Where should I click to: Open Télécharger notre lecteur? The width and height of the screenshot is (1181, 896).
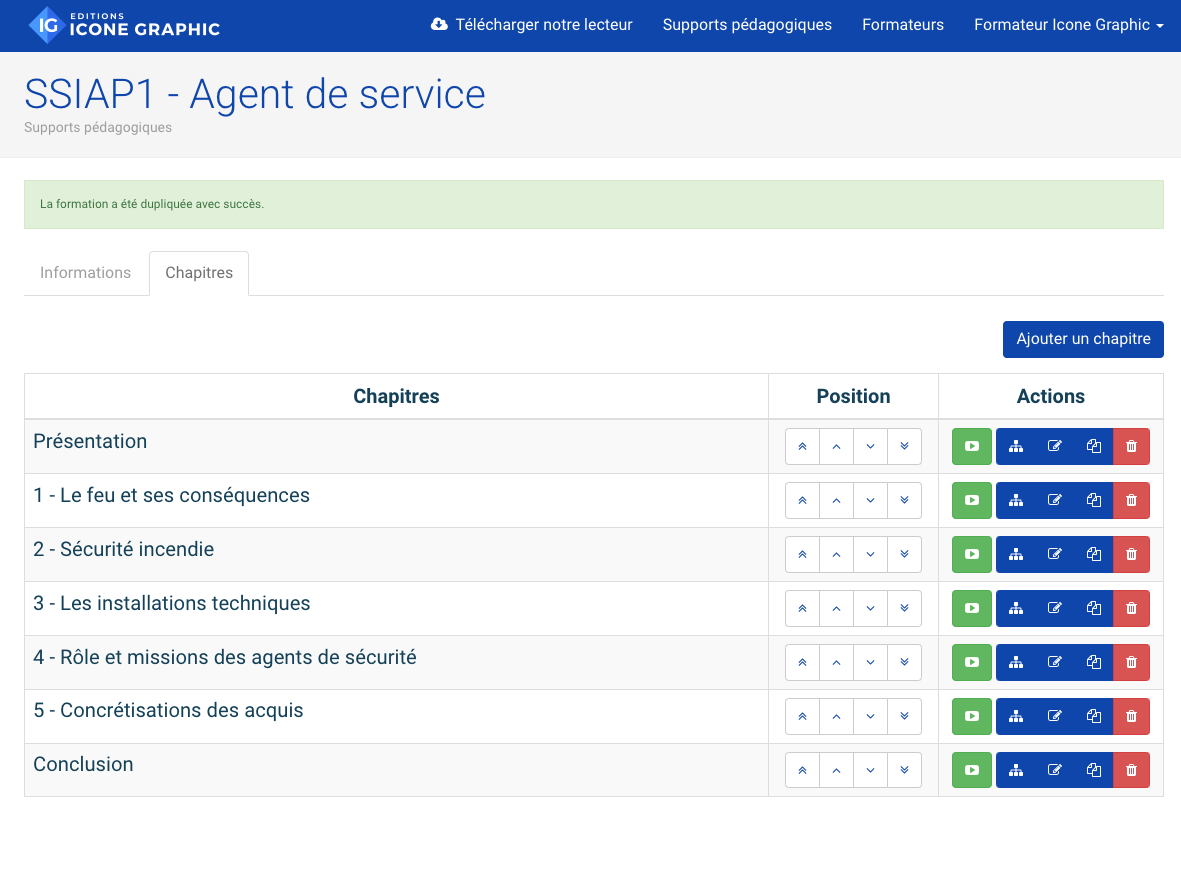point(532,25)
